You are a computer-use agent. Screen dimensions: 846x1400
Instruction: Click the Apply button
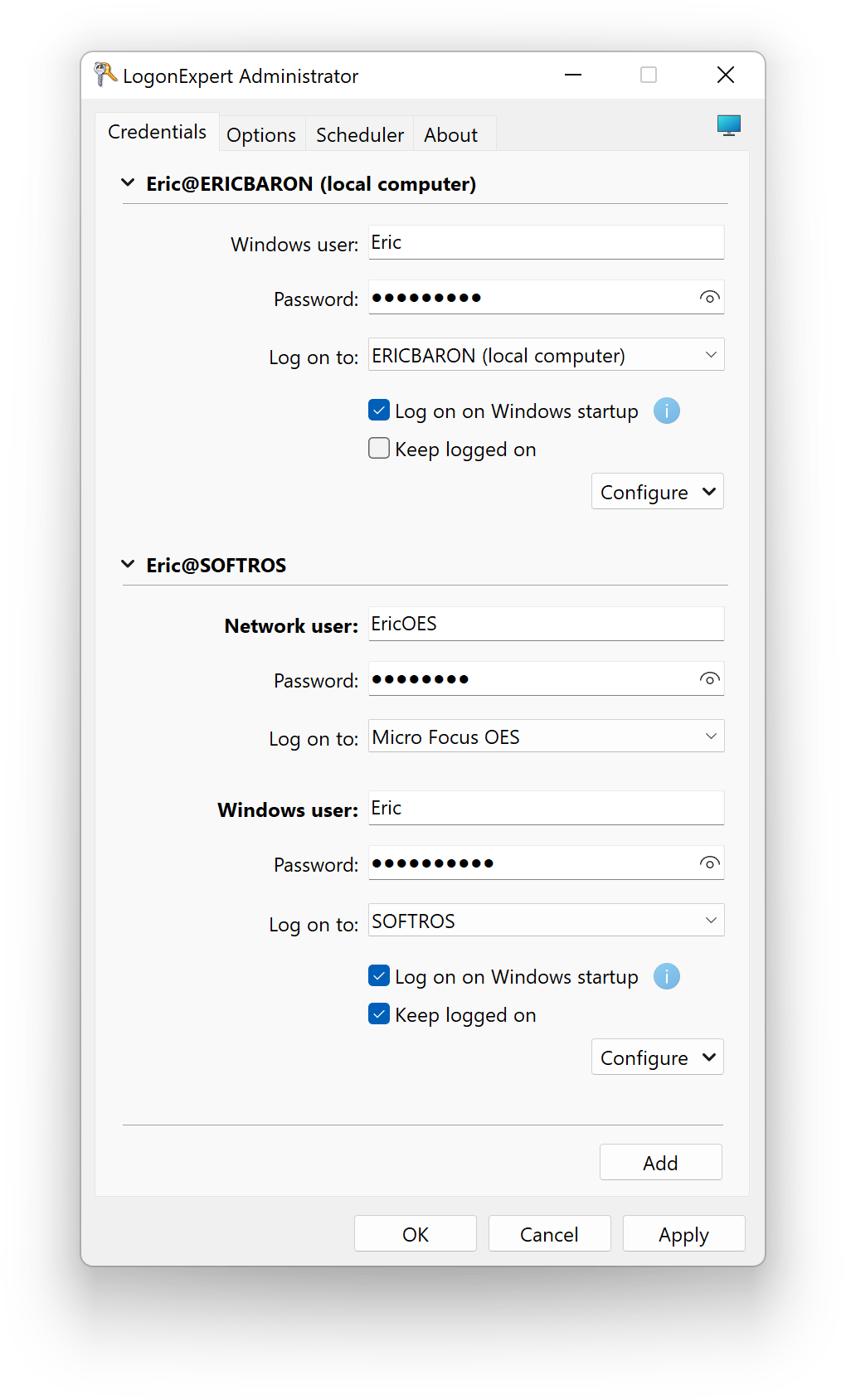684,1234
